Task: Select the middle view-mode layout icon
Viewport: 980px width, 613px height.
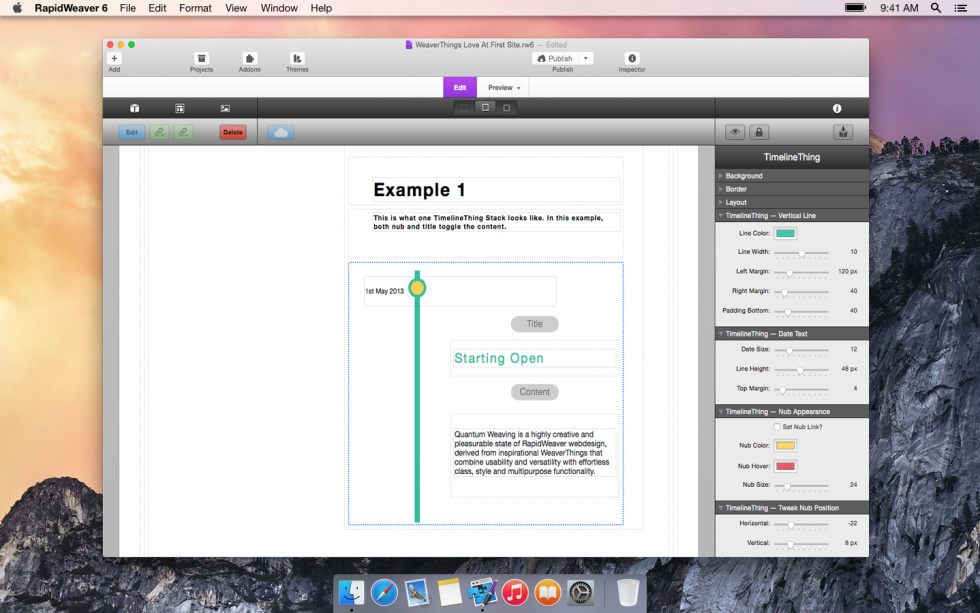Action: pos(486,107)
